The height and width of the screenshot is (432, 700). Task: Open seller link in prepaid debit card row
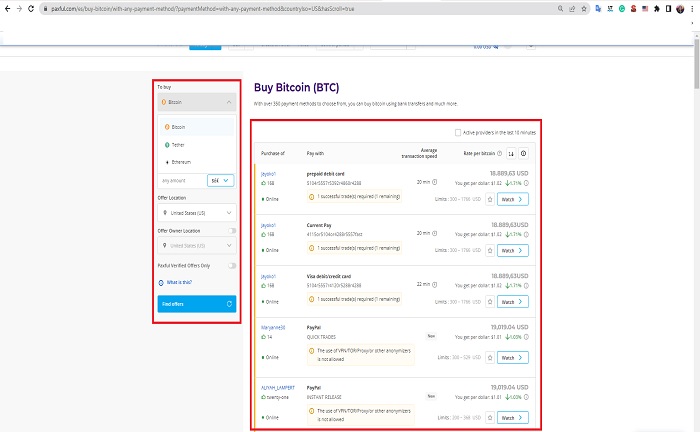coord(268,174)
